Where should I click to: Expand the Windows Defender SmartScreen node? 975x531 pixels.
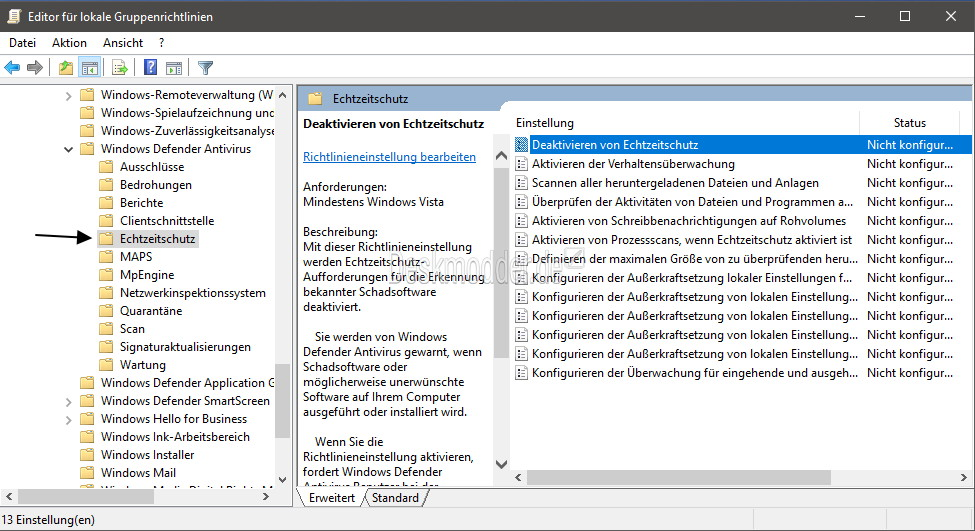(68, 402)
